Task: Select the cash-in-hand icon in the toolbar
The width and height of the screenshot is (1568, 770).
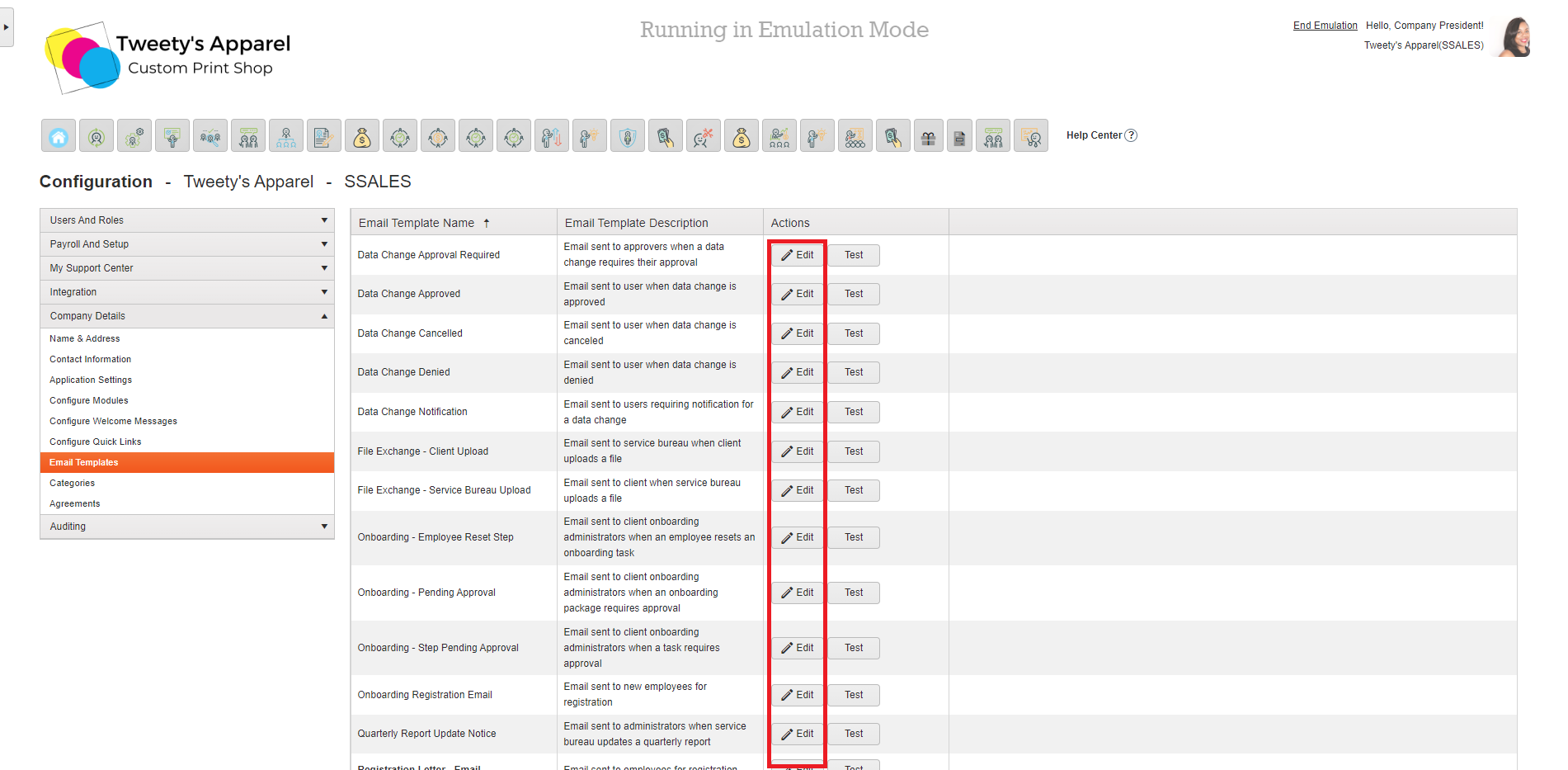Action: [666, 135]
